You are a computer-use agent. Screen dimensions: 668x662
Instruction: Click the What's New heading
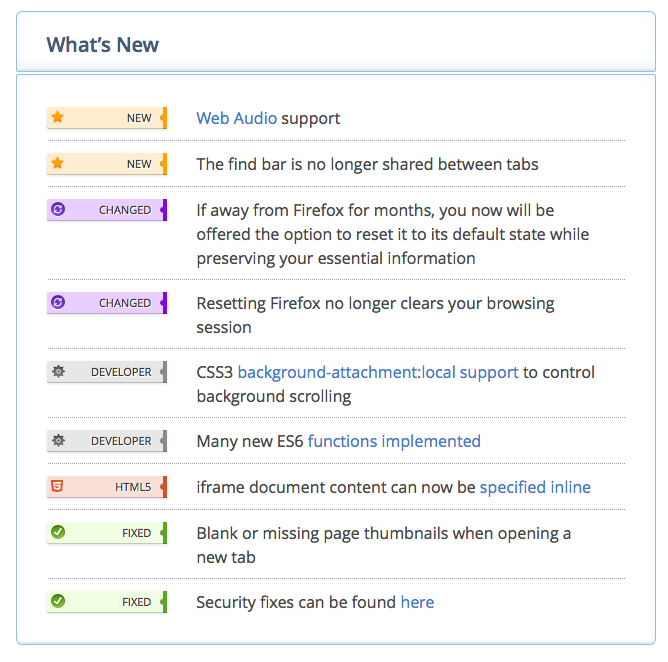pyautogui.click(x=103, y=45)
